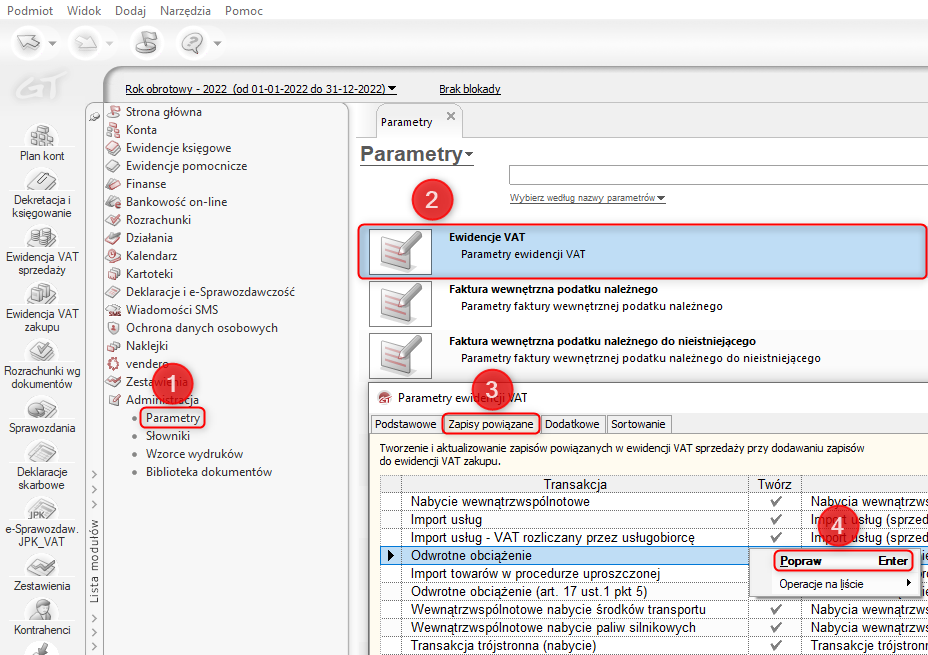Open dropdown arrow next to back button
This screenshot has width=928, height=655.
pos(52,43)
